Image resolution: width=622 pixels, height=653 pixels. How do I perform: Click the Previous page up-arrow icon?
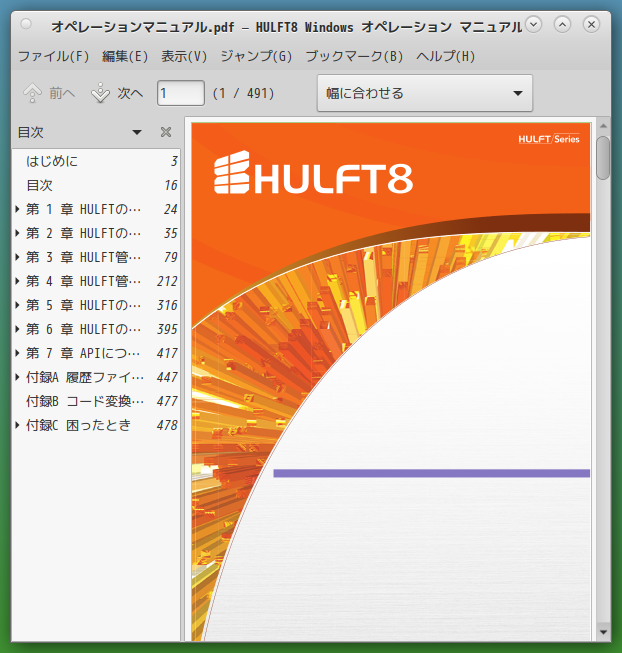[32, 93]
